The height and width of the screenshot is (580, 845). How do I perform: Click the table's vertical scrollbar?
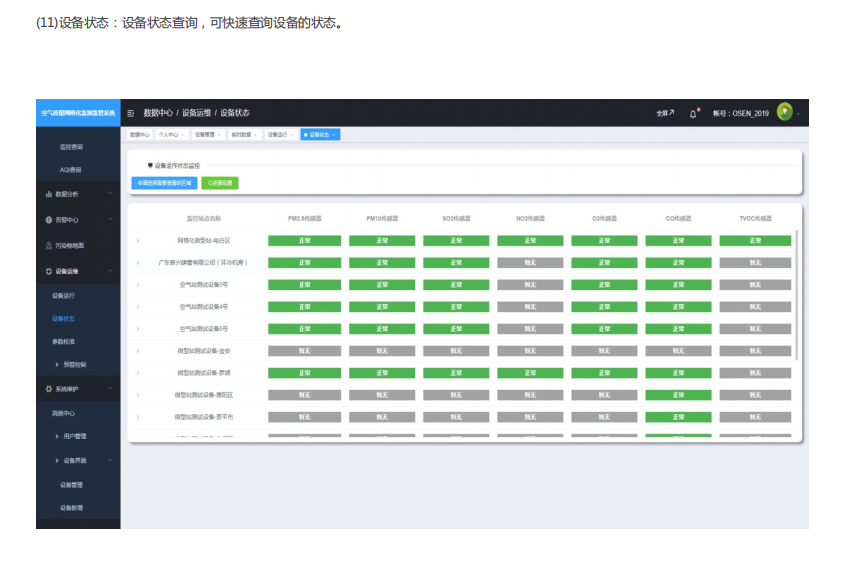coord(796,290)
